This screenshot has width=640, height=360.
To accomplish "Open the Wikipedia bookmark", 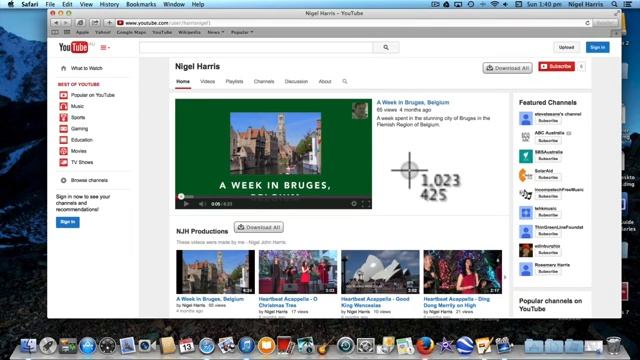I will click(189, 32).
